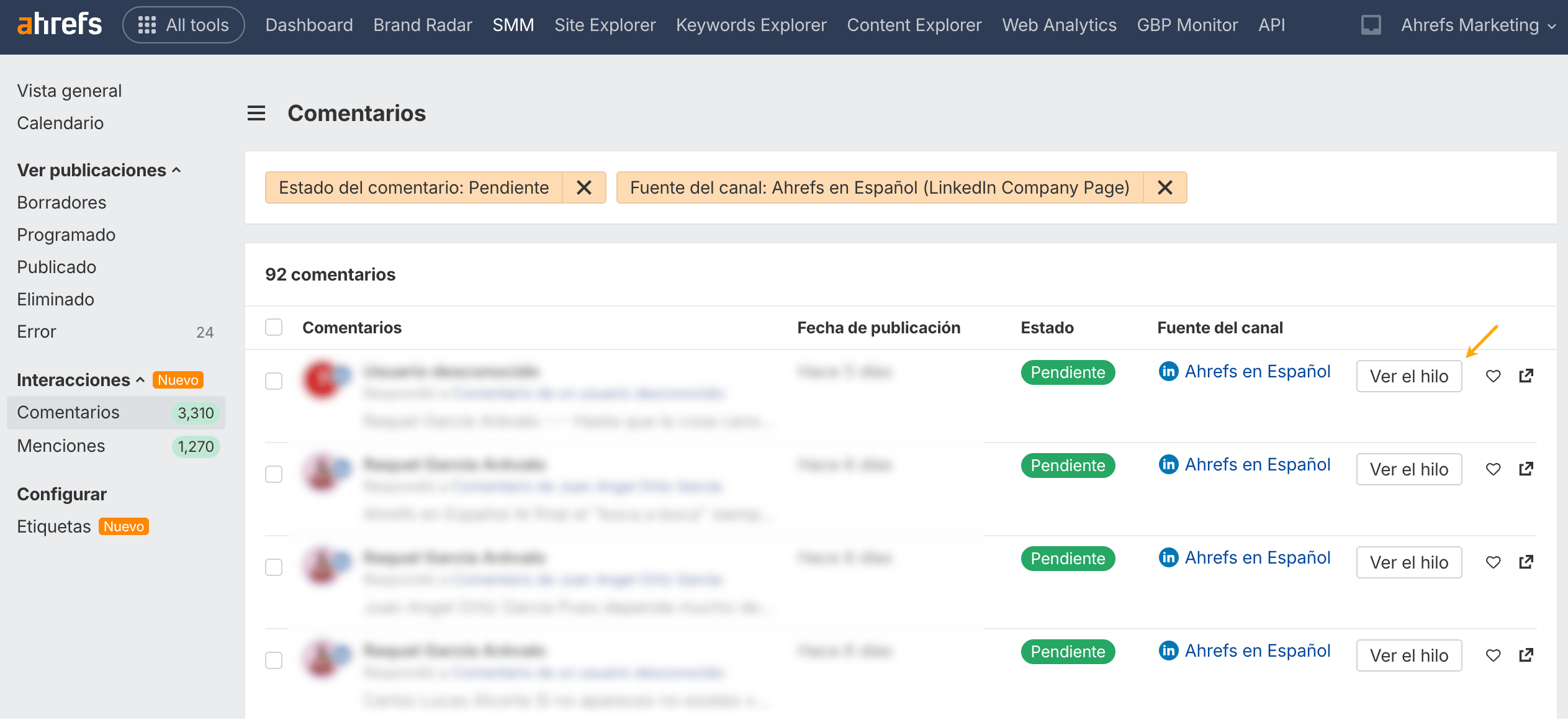Remove the Estado del comentario: Pendiente filter
1568x720 pixels.
click(x=584, y=187)
